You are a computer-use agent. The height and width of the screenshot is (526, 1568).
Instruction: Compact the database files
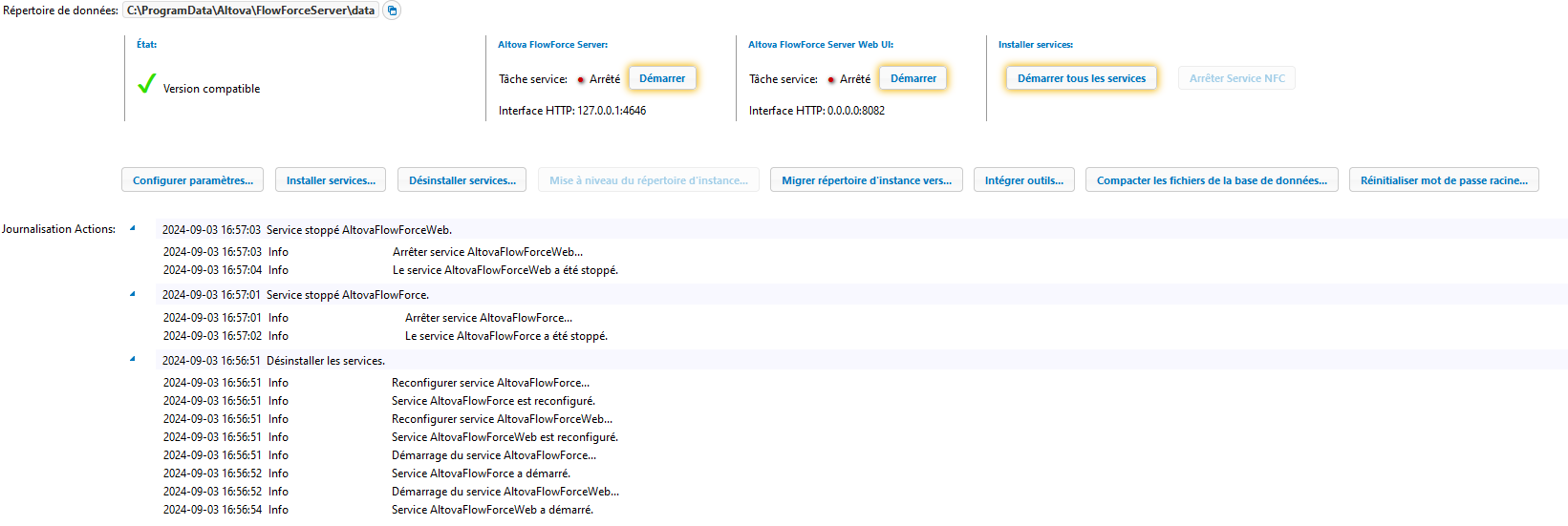click(1212, 180)
